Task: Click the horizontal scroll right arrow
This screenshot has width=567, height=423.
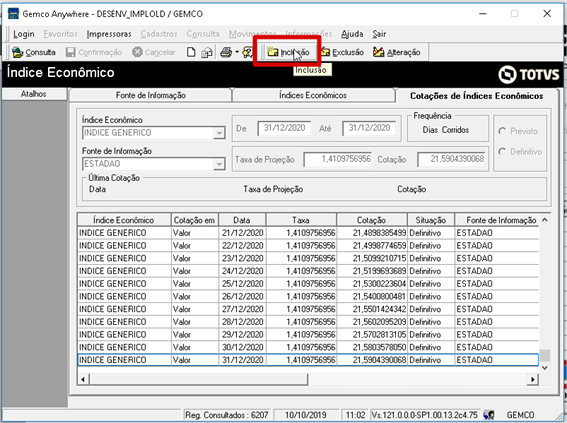Action: (x=533, y=379)
